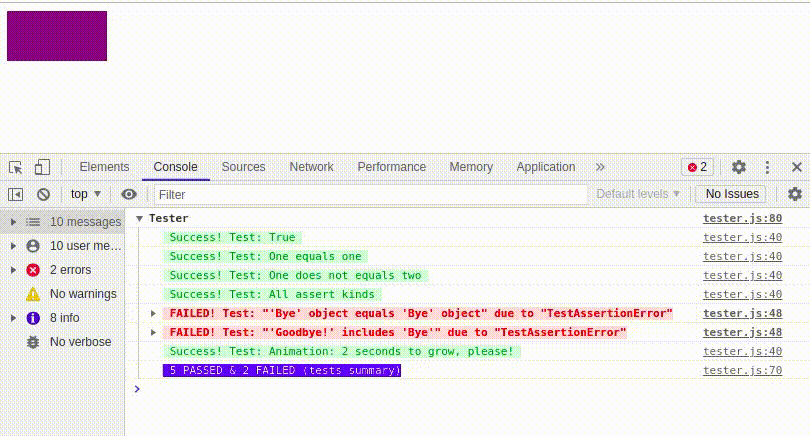This screenshot has height=436, width=810.
Task: Expand the 2 errors group
Action: 13,270
